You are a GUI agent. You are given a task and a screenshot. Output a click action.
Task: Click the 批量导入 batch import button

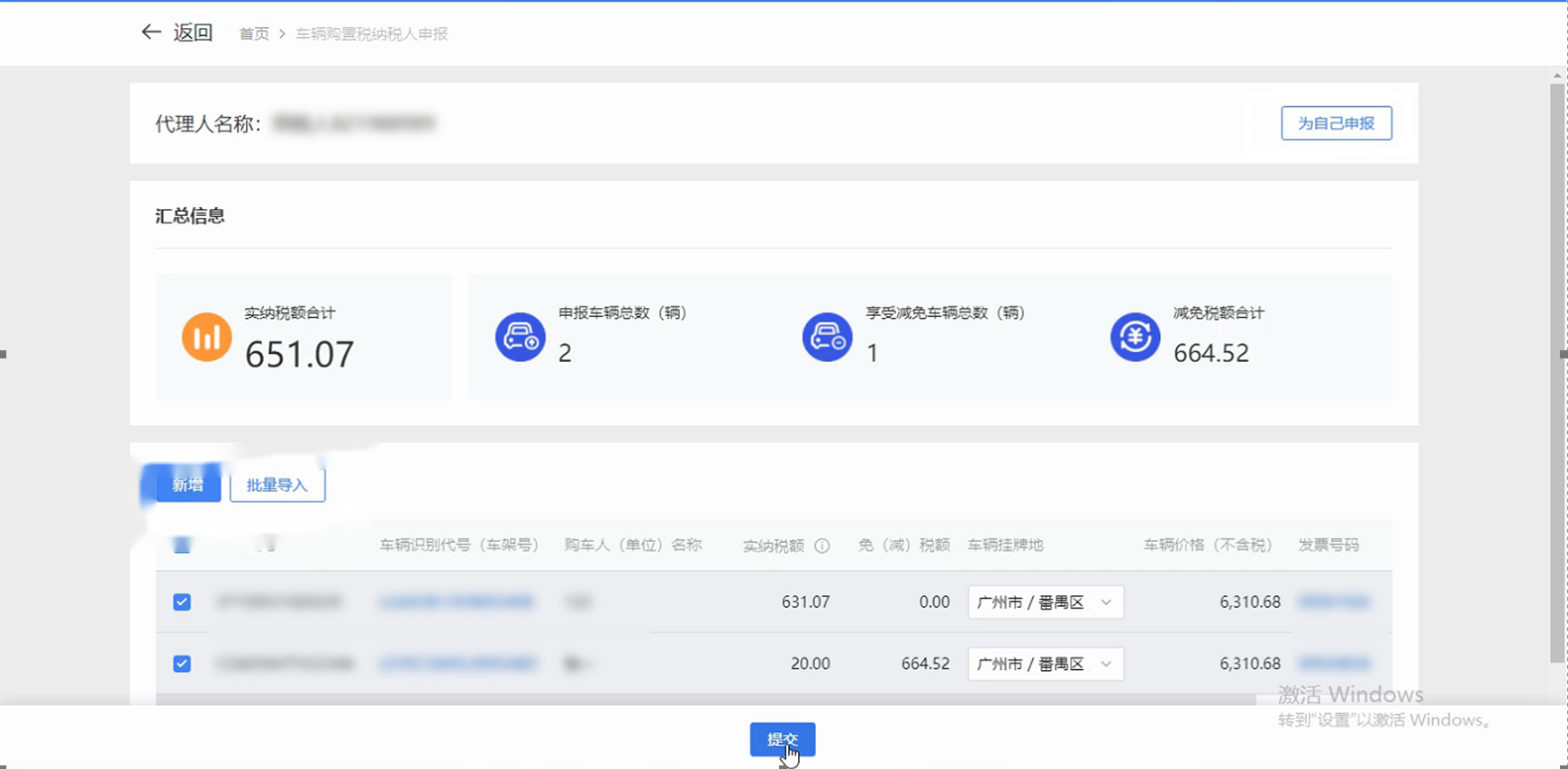point(277,485)
